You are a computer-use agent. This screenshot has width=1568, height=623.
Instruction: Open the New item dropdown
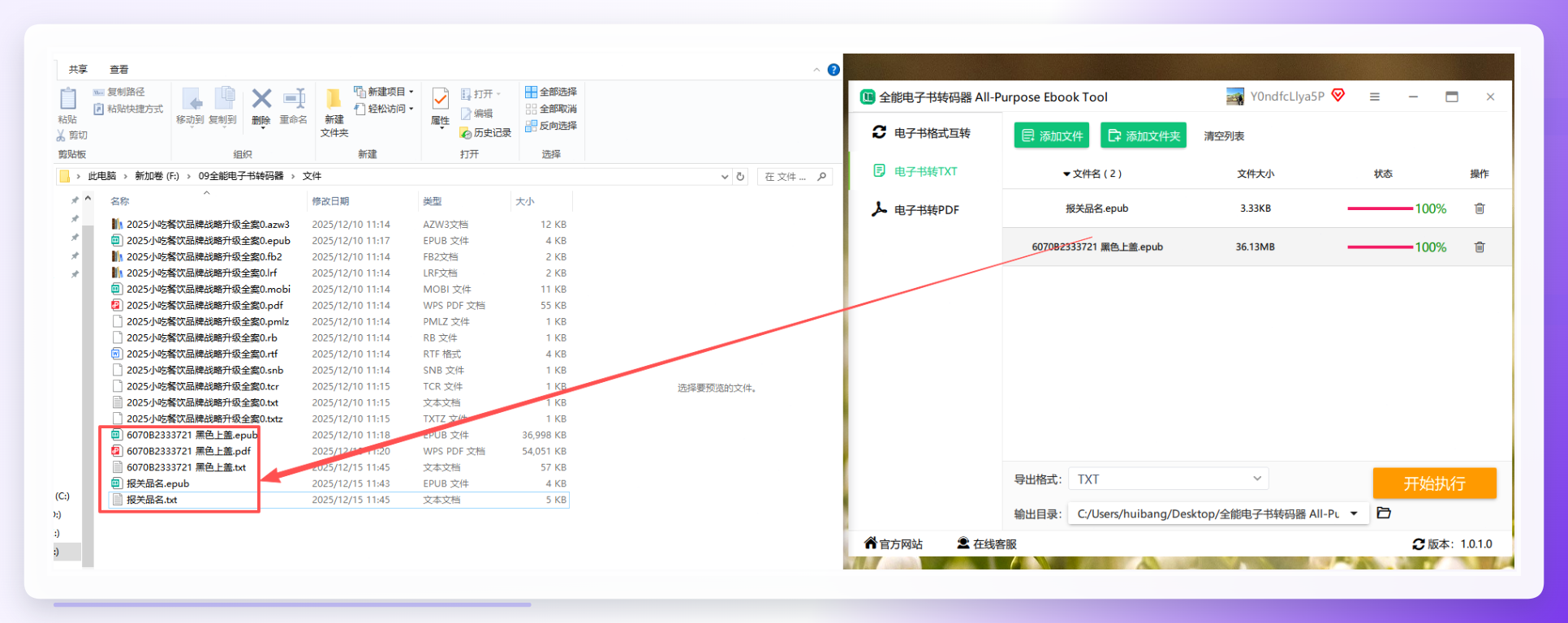[384, 92]
